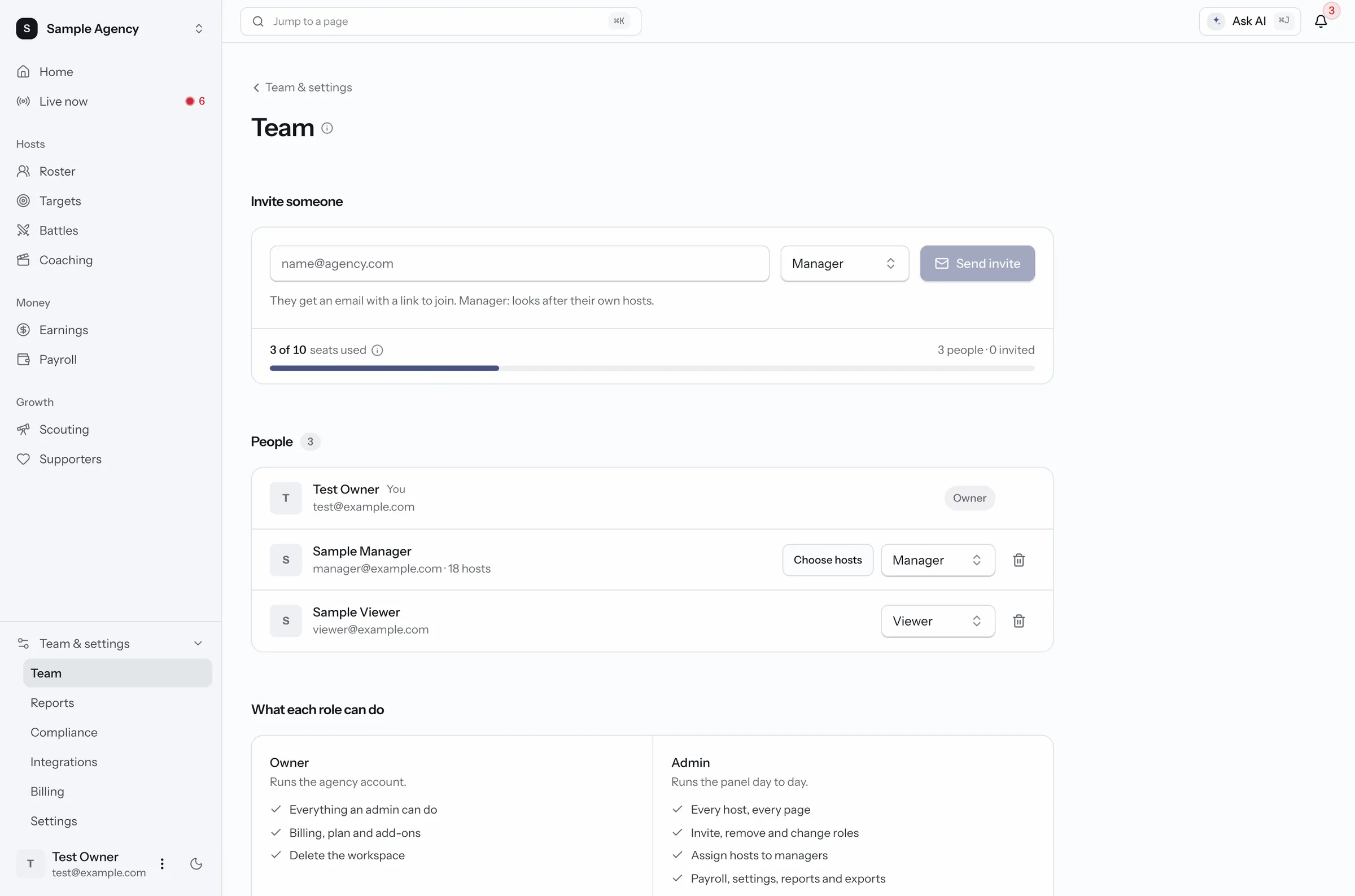
Task: Click the info icon next to Team heading
Action: pos(327,128)
